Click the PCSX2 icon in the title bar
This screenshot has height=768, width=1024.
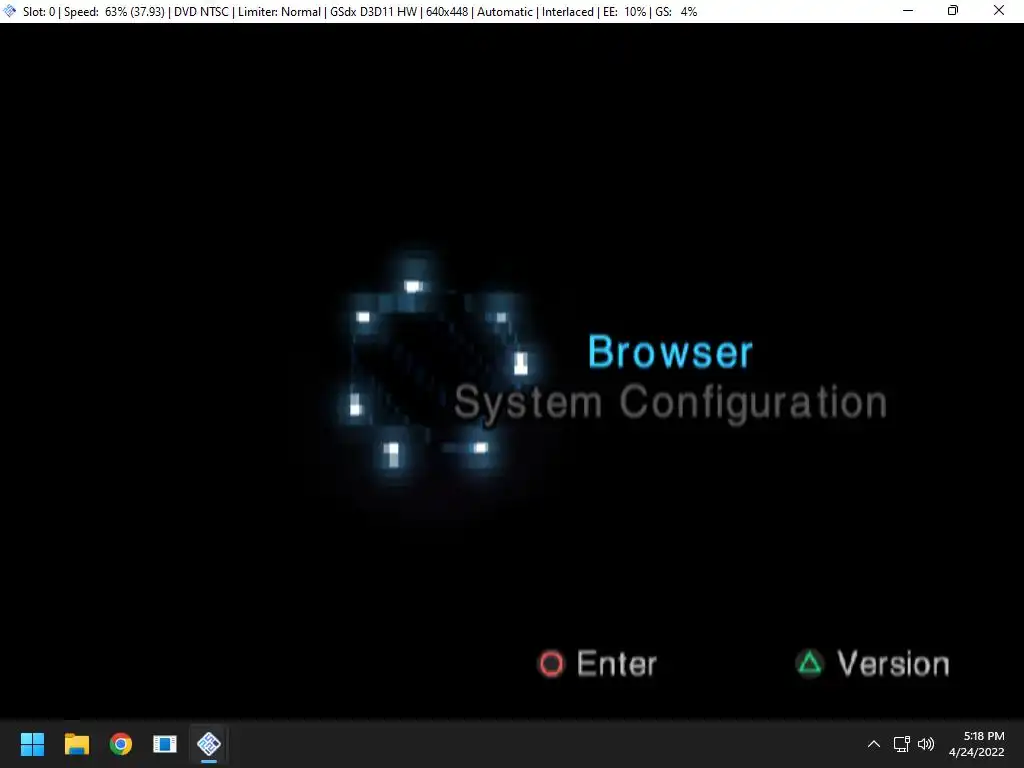coord(10,11)
